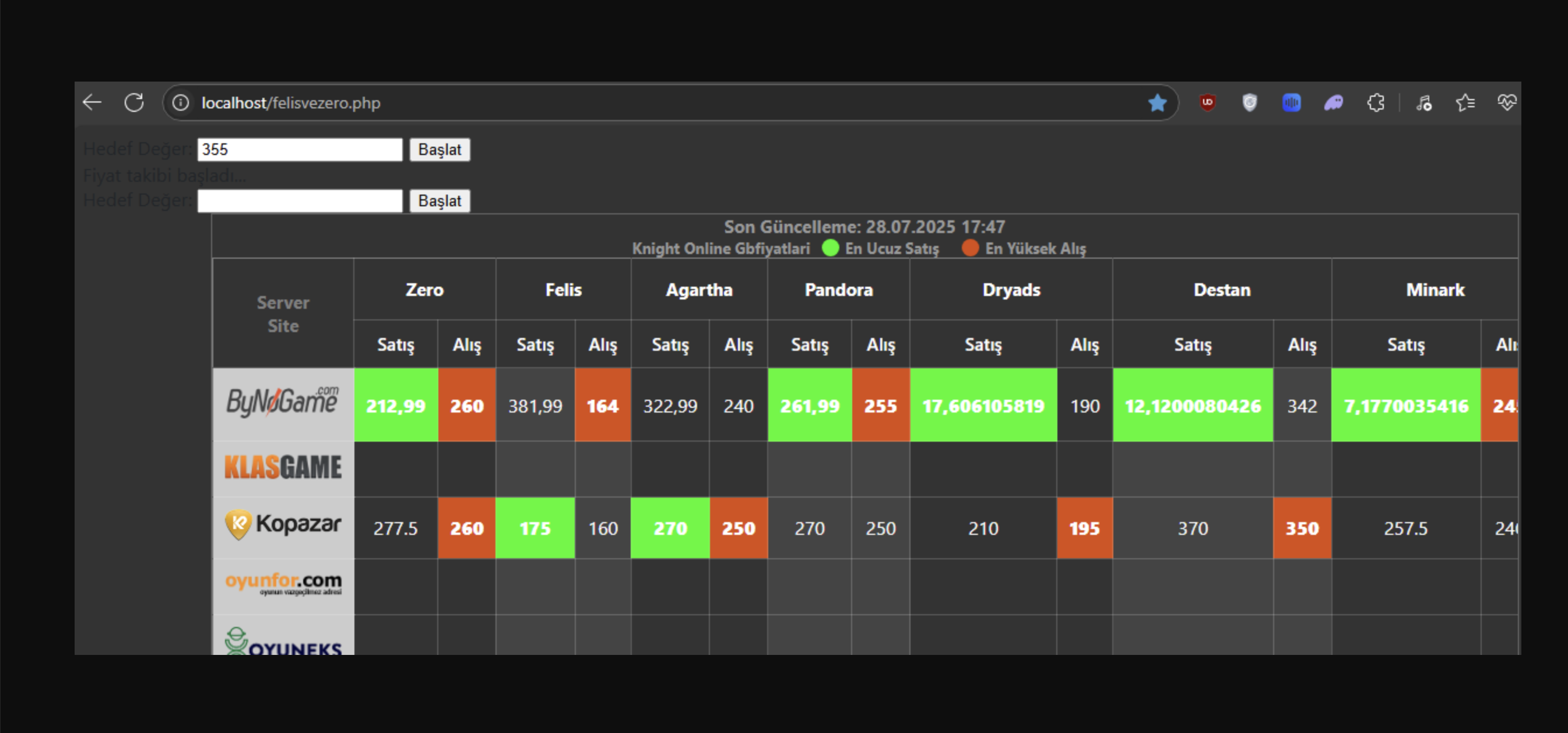Click the ByNoGame site logo
The image size is (1568, 733).
(283, 401)
